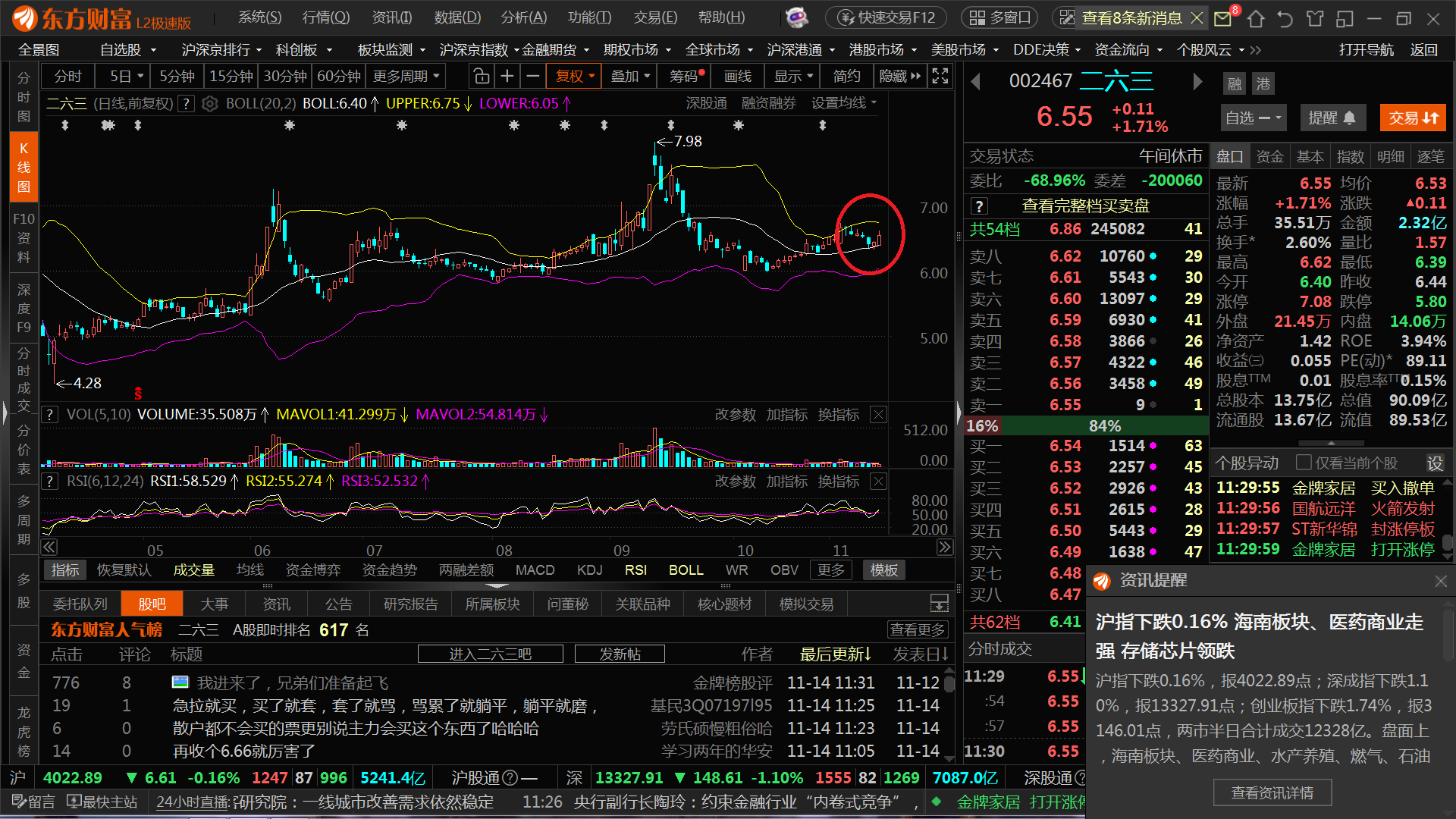The image size is (1456, 819).
Task: Click the 84% buy-sell ratio bar
Action: (x=1105, y=425)
